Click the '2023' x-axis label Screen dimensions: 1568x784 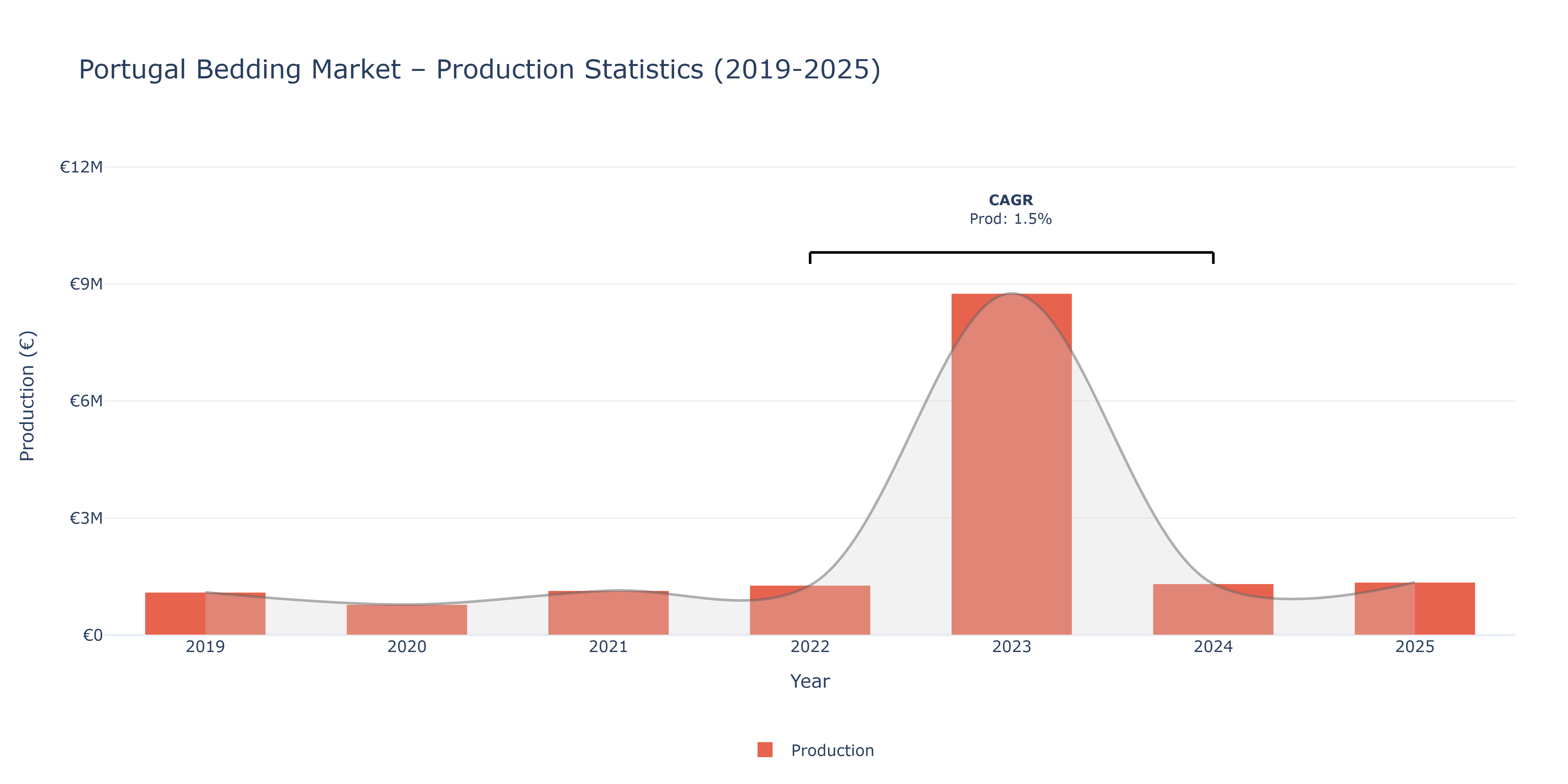point(1011,646)
